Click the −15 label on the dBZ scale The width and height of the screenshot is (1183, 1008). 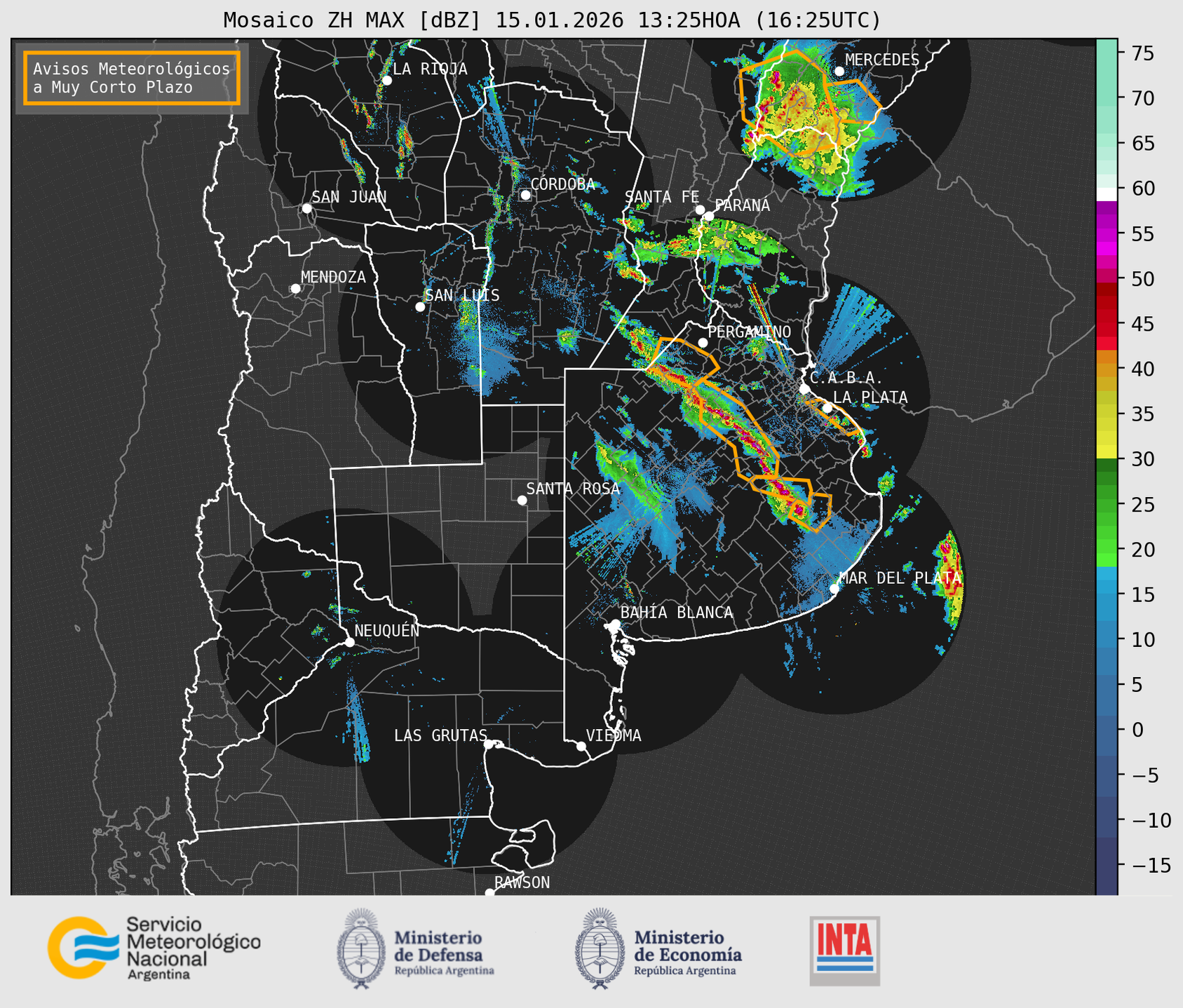1151,865
